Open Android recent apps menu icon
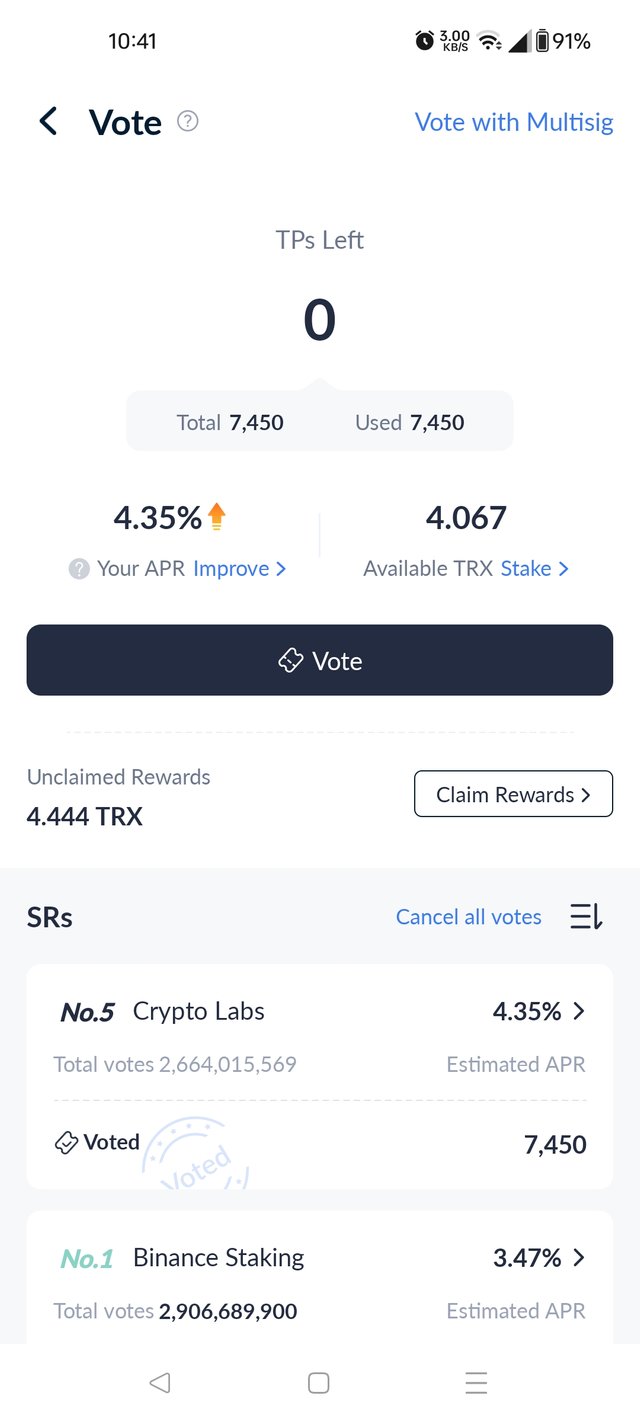The width and height of the screenshot is (640, 1422). [x=476, y=1383]
